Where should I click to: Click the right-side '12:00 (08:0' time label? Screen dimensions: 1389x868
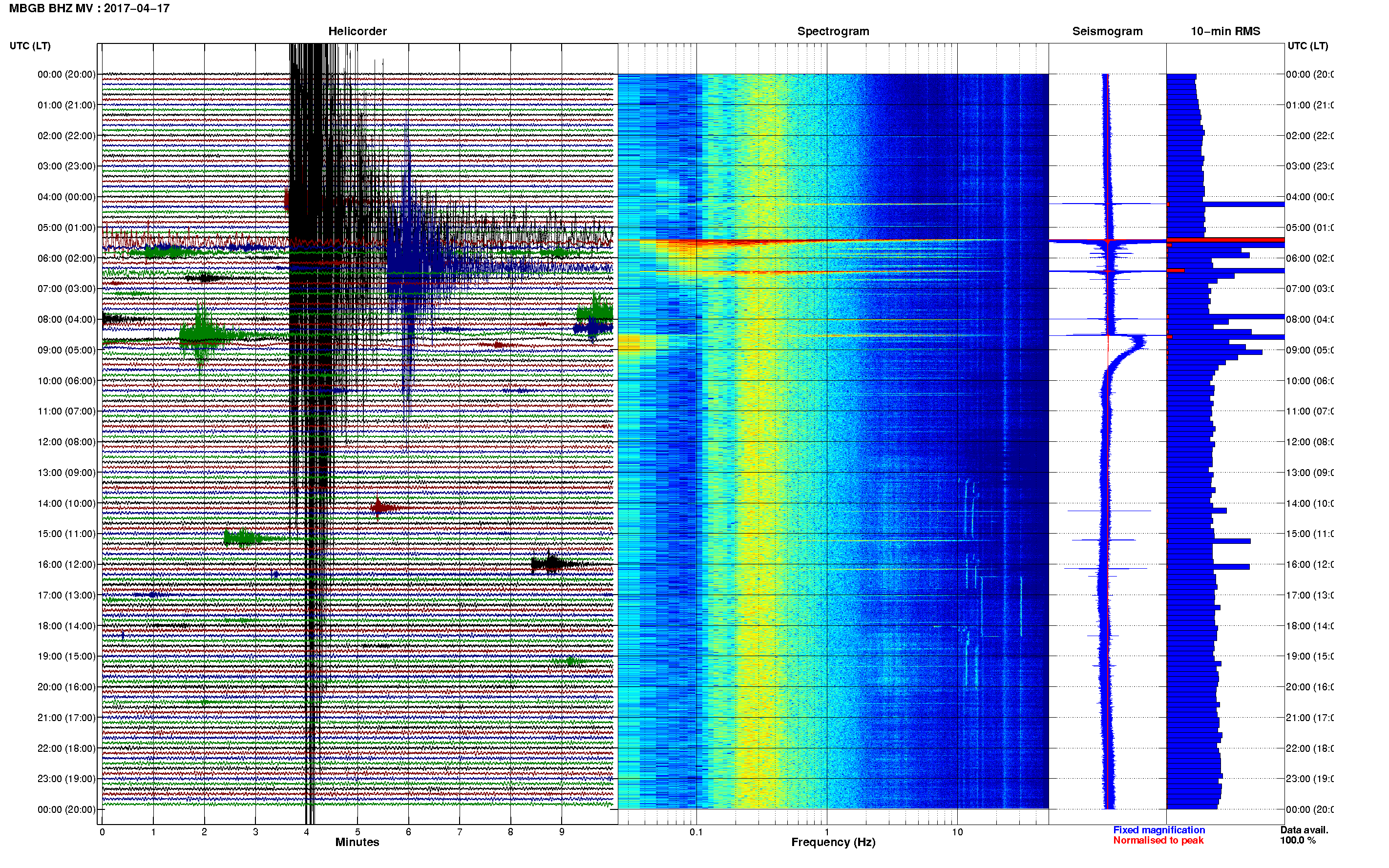(x=1310, y=442)
